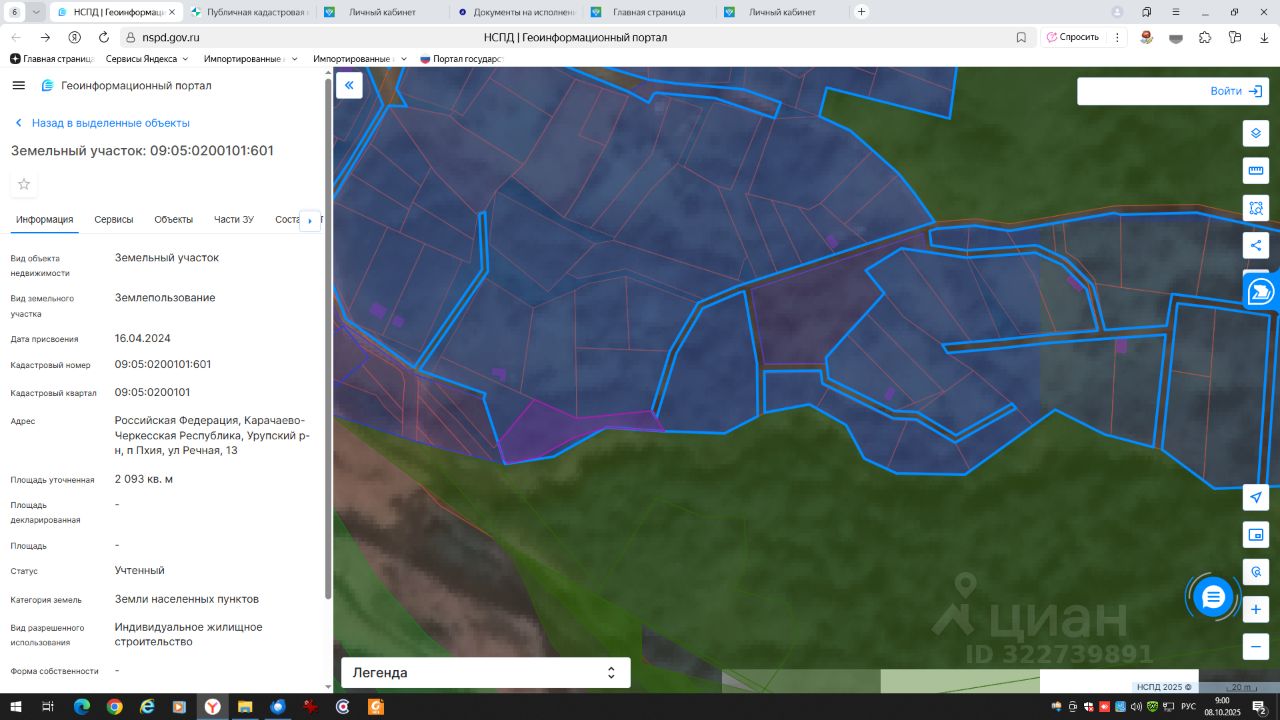Open the support chat bubble

tap(1213, 597)
